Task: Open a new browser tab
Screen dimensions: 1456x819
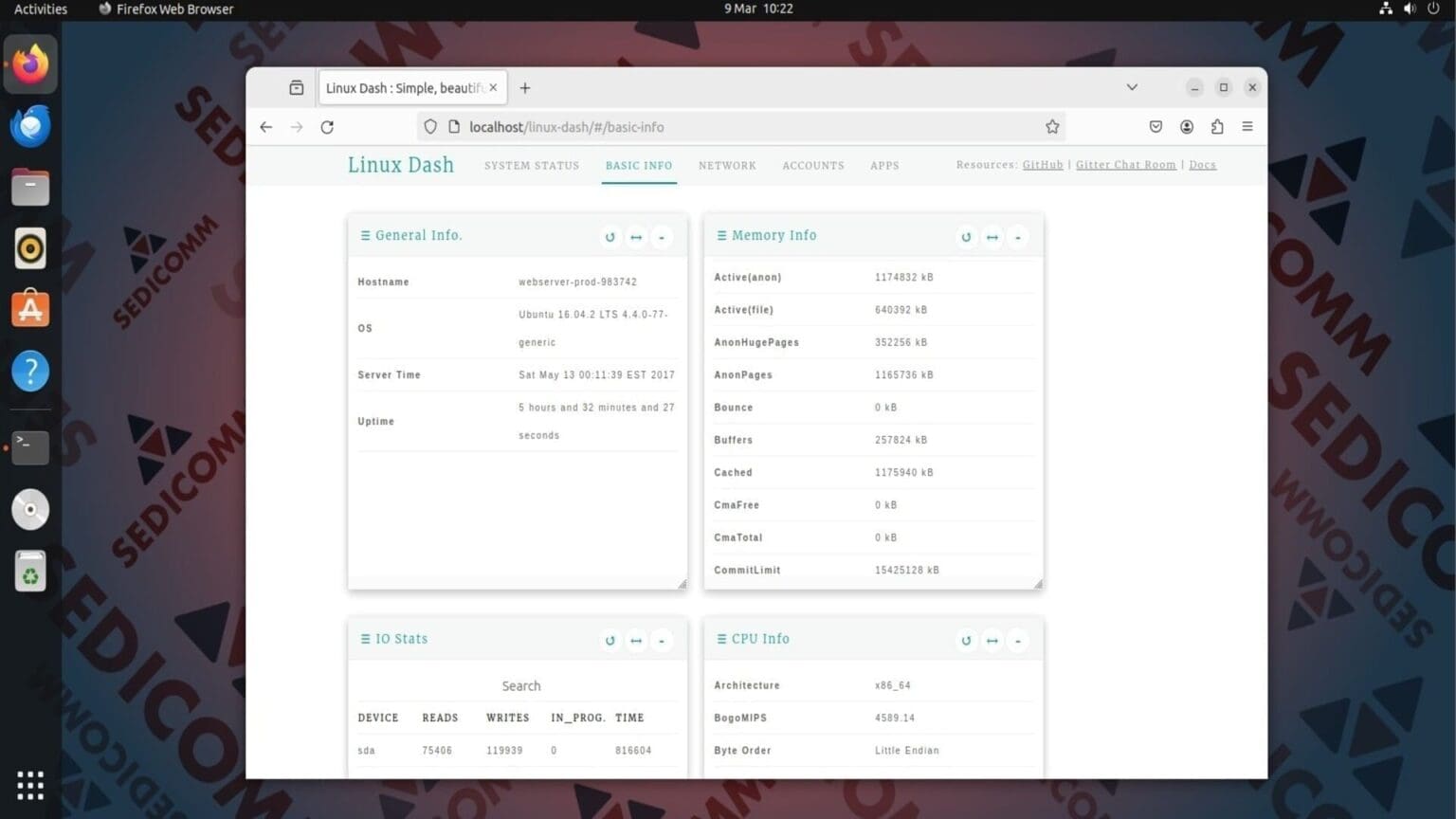Action: 525,88
